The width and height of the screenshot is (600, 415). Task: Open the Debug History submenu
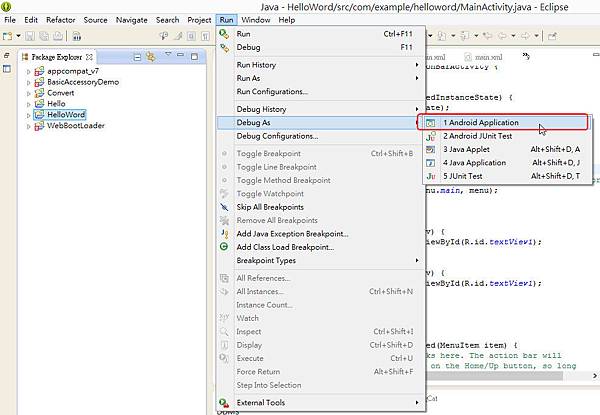click(x=321, y=109)
